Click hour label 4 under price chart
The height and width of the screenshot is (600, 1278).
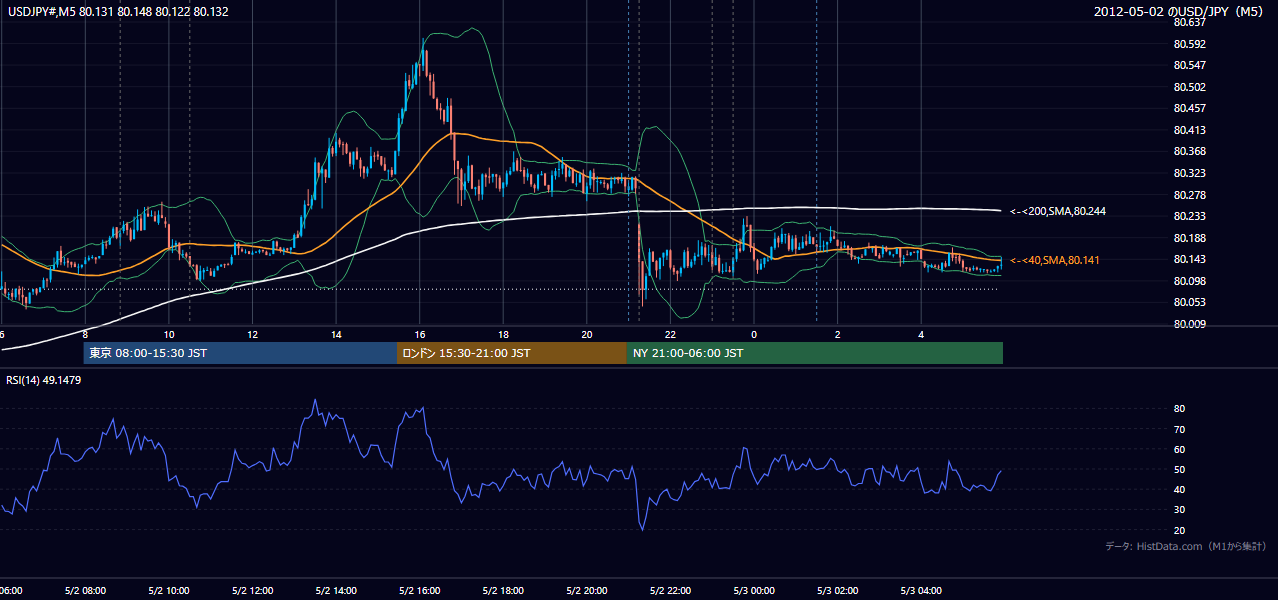pyautogui.click(x=921, y=334)
